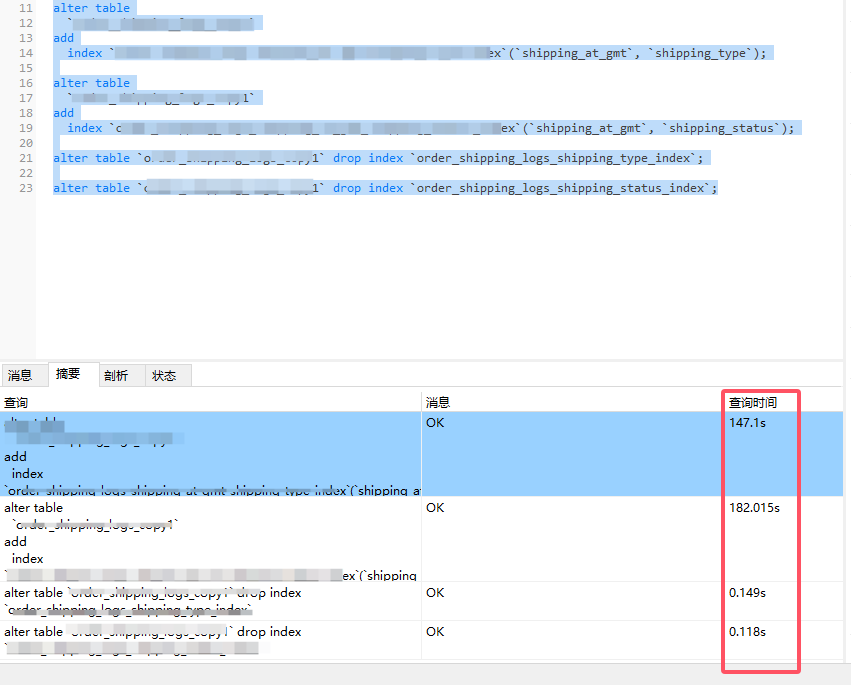Click the 查询 column header

tap(17, 402)
